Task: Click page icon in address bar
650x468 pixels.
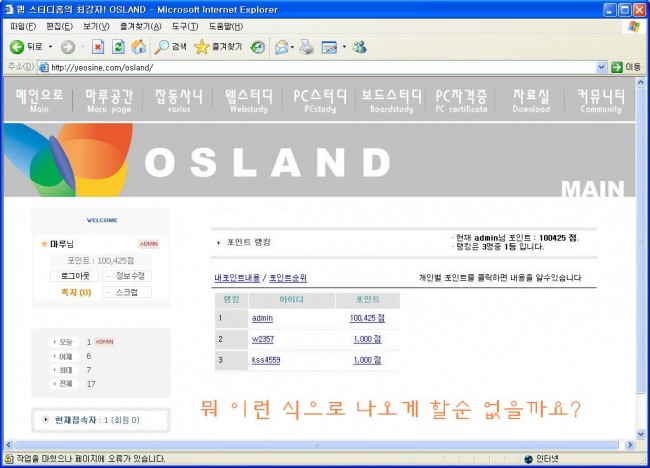Action: click(43, 67)
